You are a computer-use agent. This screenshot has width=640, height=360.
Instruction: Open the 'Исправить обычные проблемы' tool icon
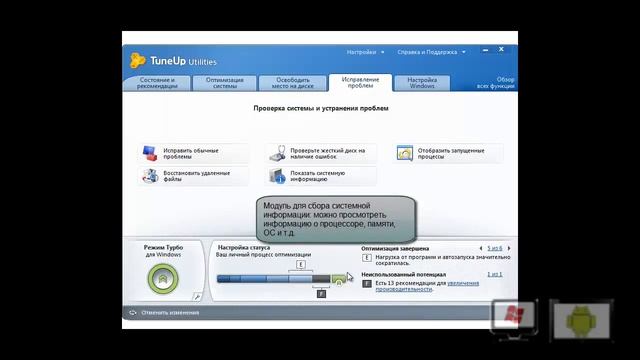pyautogui.click(x=150, y=153)
